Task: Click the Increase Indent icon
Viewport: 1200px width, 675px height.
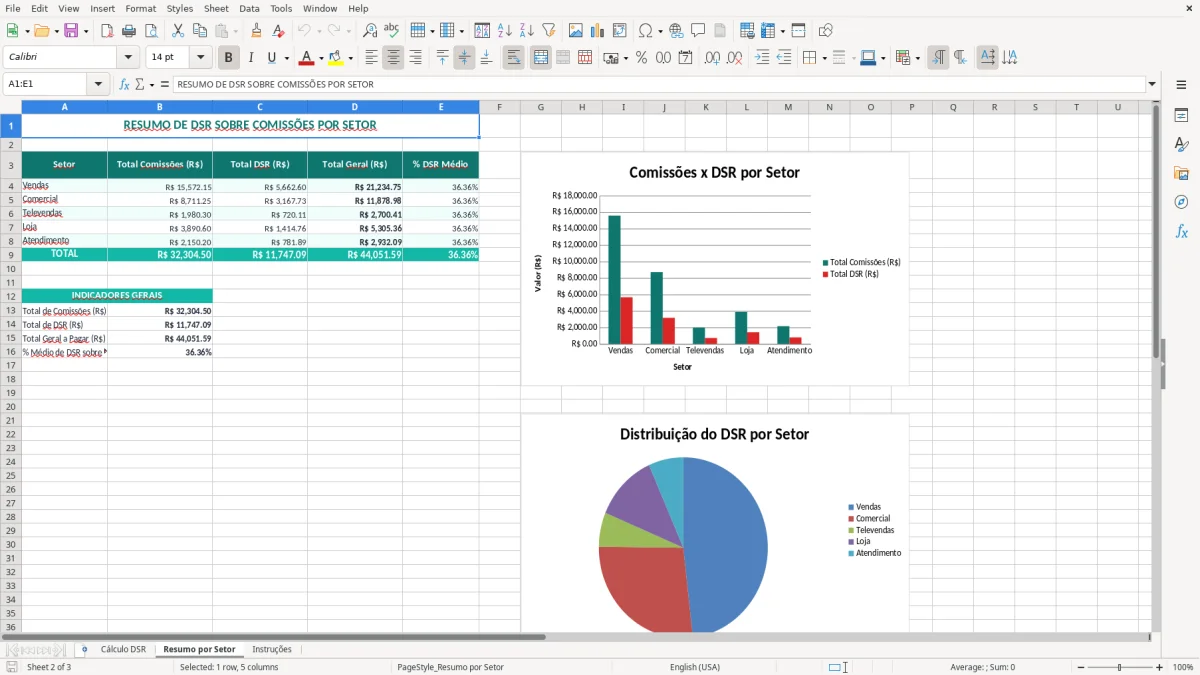Action: [x=762, y=58]
